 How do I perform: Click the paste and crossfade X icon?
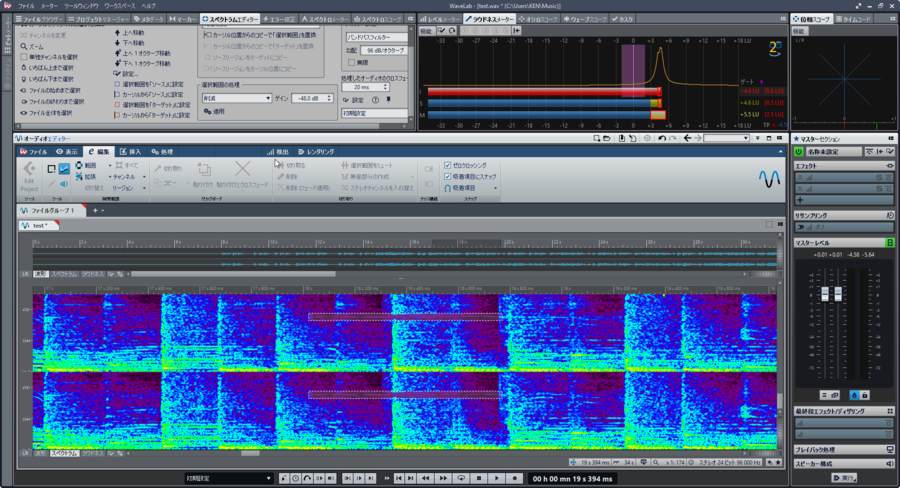point(242,170)
